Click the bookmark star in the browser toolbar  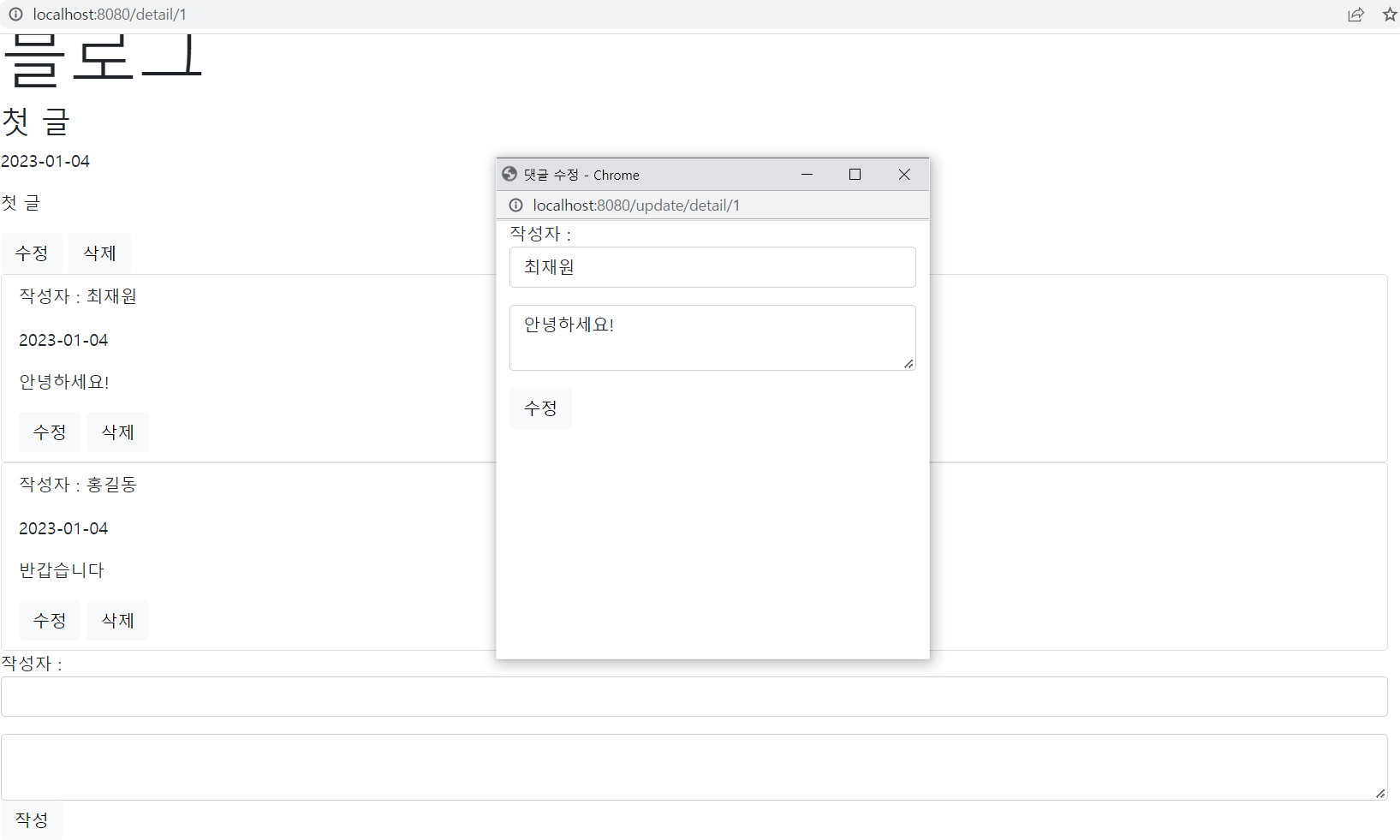tap(1389, 15)
